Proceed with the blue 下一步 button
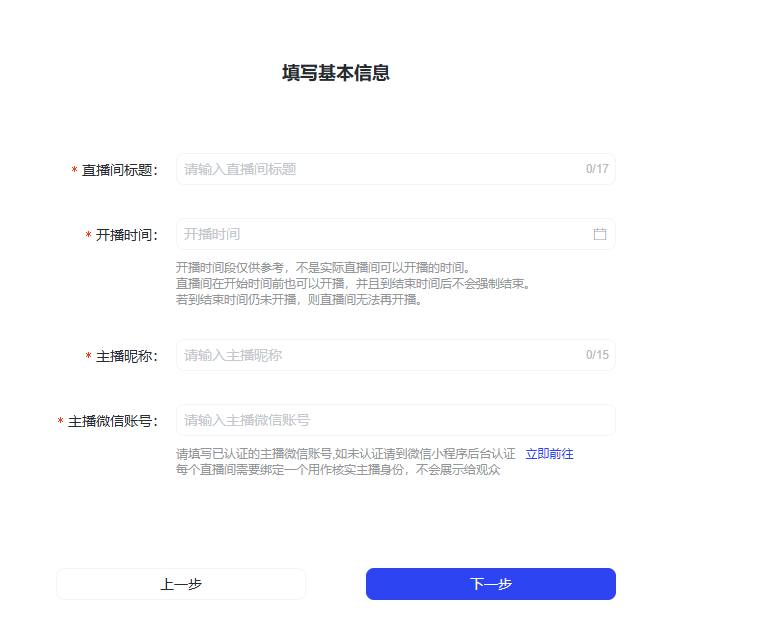The width and height of the screenshot is (769, 638). point(490,584)
